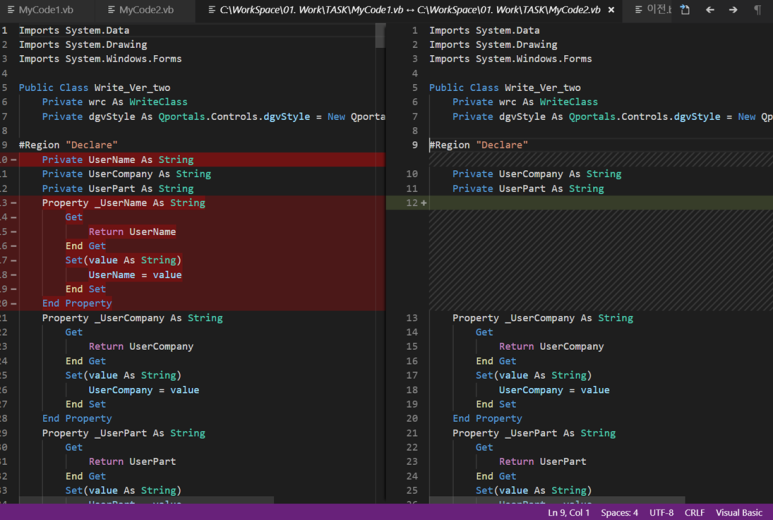The image size is (773, 520).
Task: Click '#Region "Declare"' in the right pane
Action: (479, 145)
